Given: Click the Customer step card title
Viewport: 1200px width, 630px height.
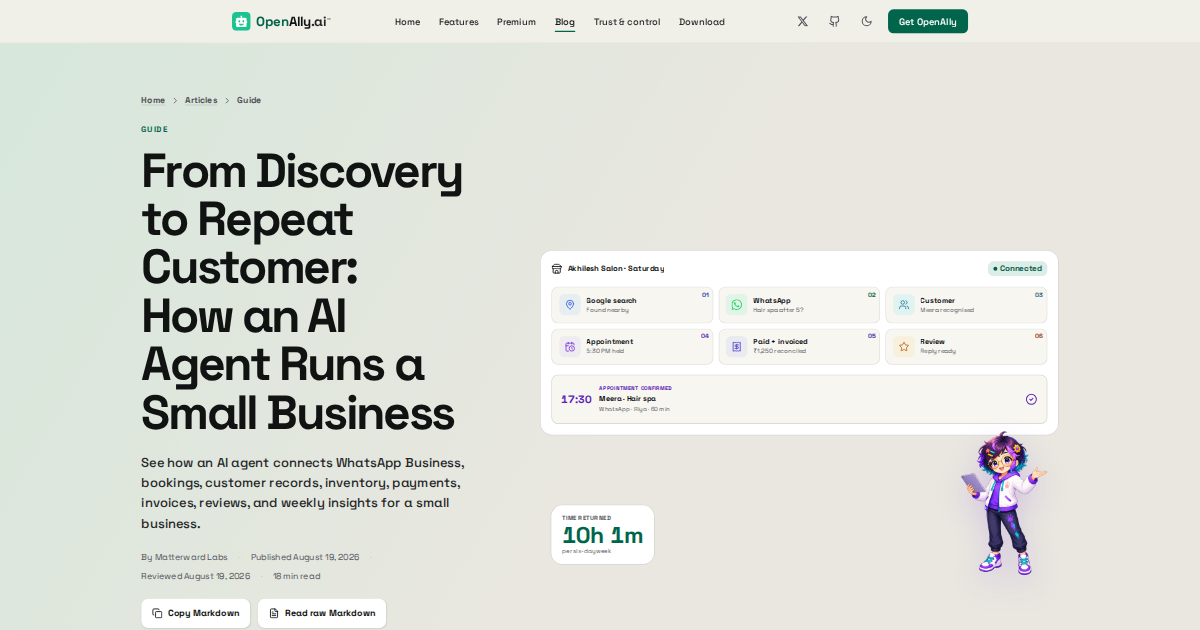Looking at the screenshot, I should click(938, 300).
